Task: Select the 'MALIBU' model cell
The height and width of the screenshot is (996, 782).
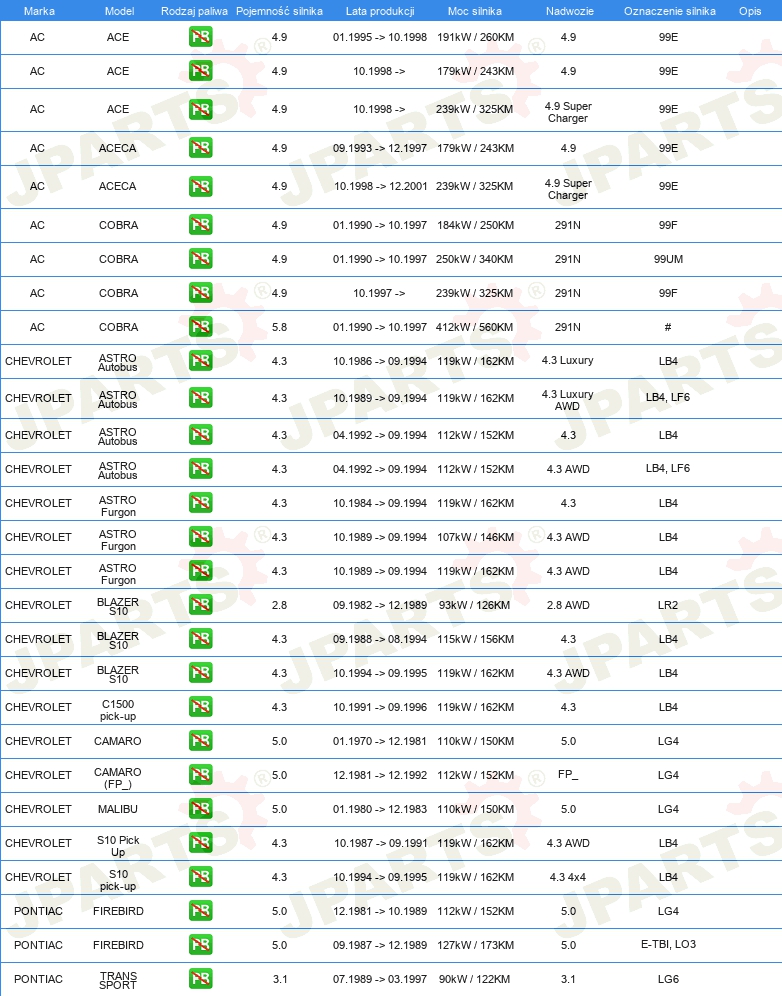Action: (x=118, y=809)
